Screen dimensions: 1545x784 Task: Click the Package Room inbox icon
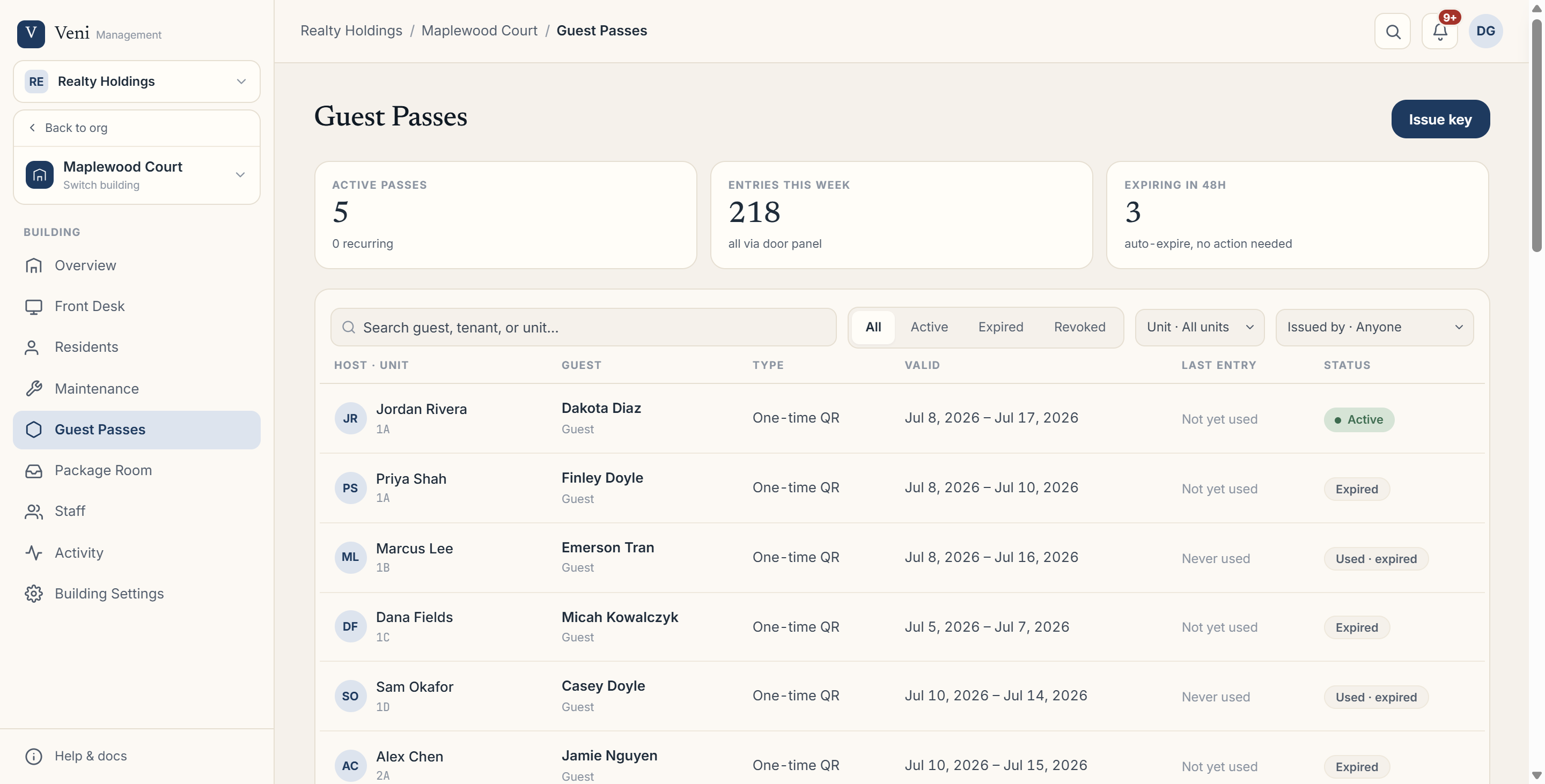34,471
